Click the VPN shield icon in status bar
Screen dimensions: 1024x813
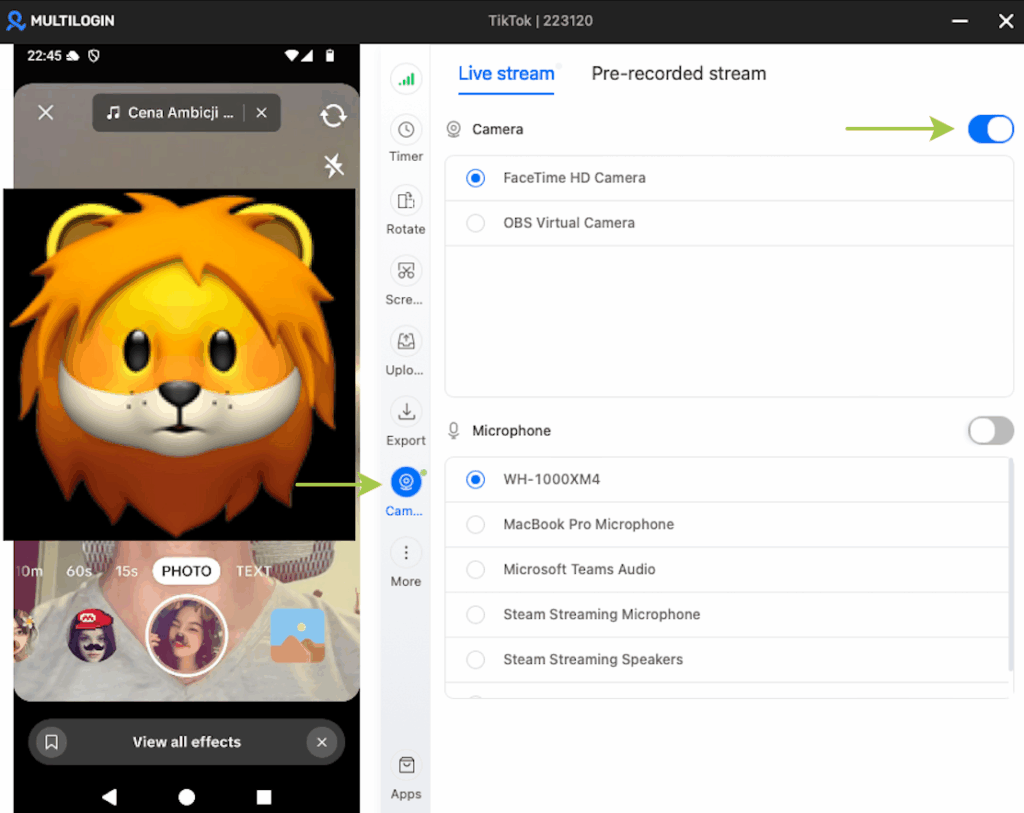(94, 56)
